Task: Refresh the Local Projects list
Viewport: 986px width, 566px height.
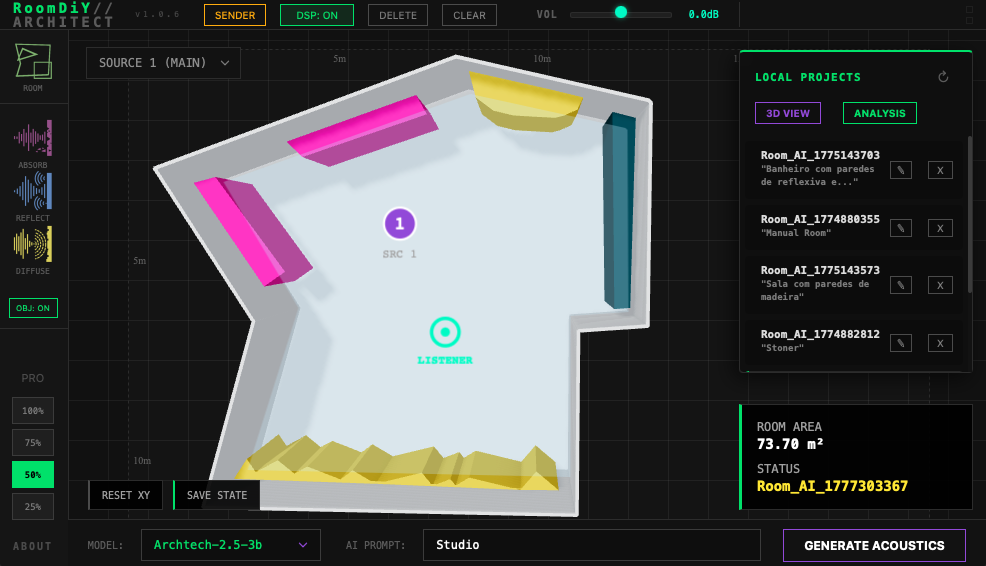Action: click(943, 77)
